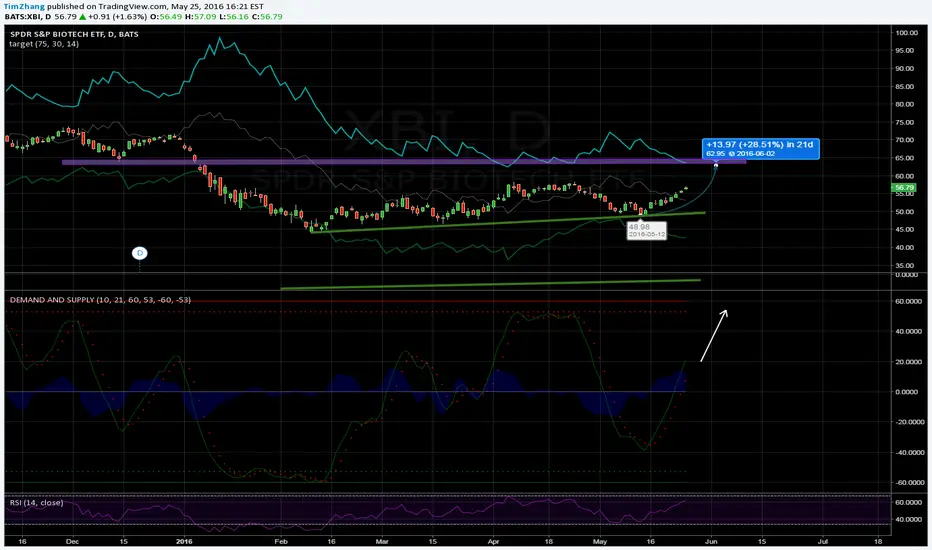
Task: Click the Feb date on time axis
Action: pos(281,542)
